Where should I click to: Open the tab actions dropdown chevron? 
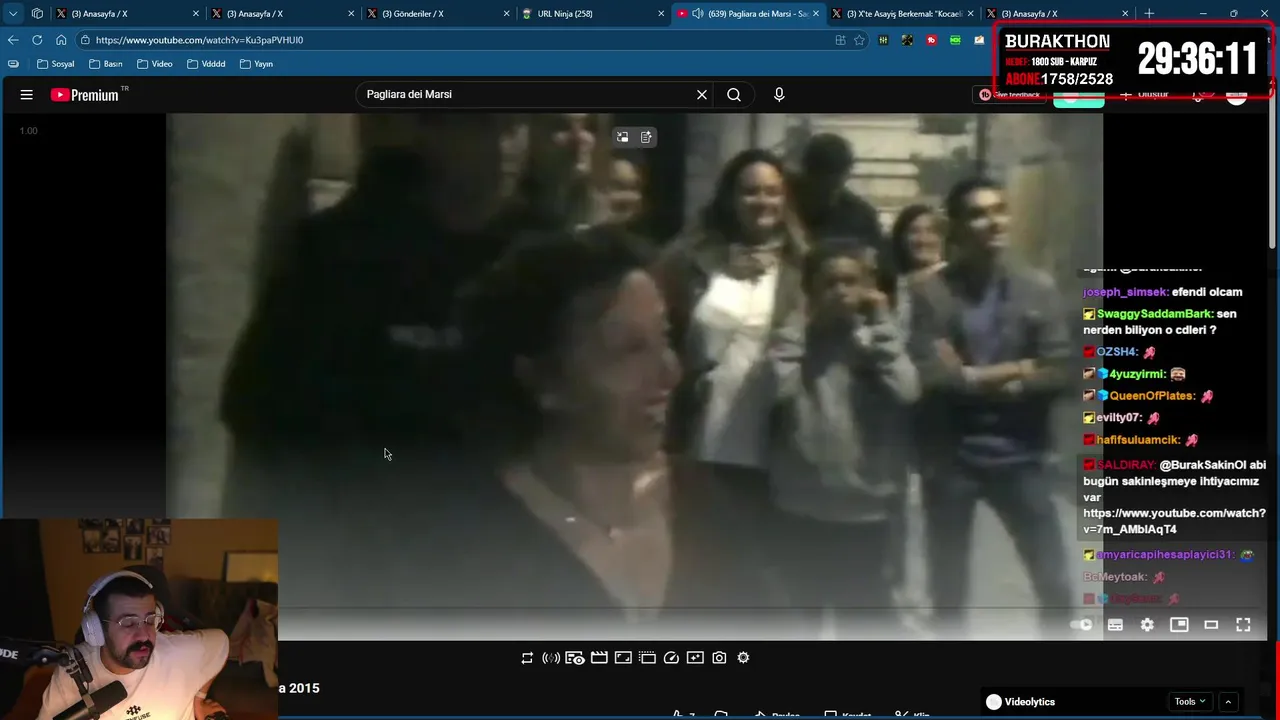tap(13, 14)
